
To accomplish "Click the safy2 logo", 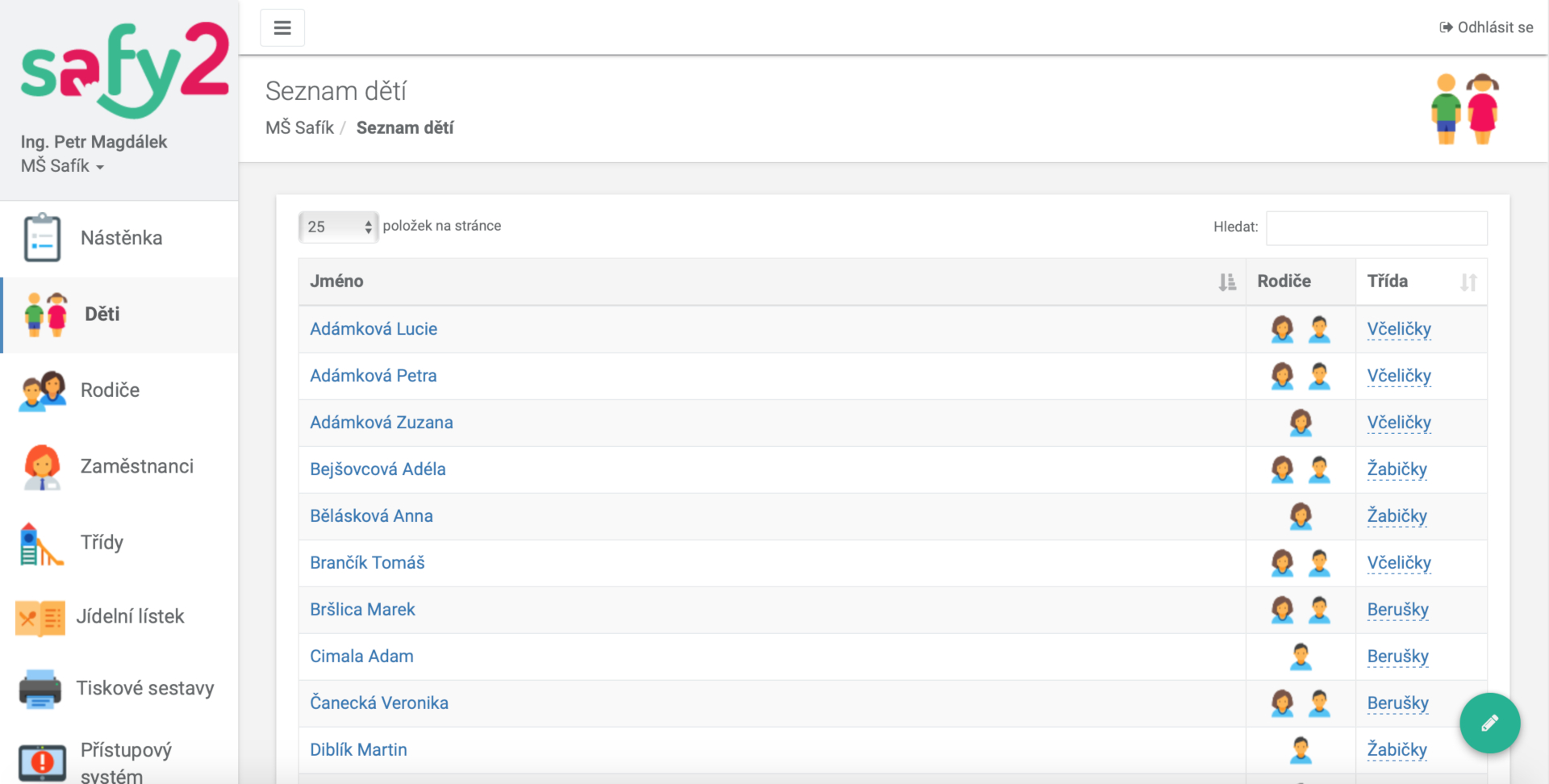I will [124, 69].
